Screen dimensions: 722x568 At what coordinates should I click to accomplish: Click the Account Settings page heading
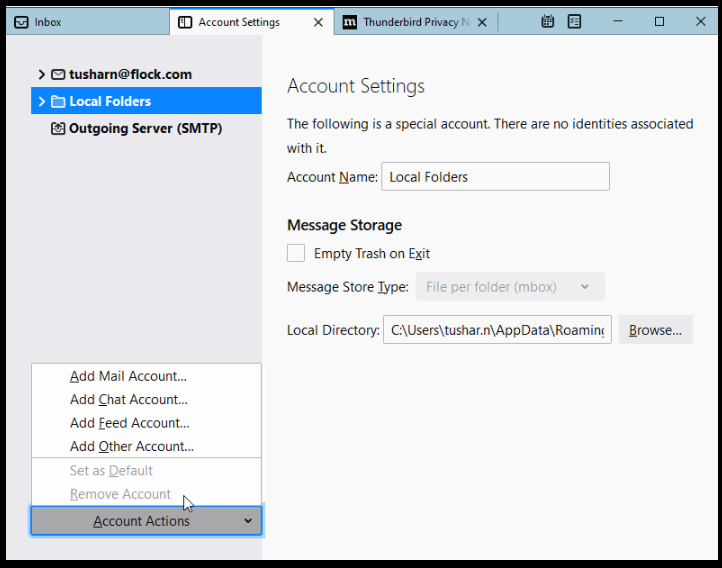pos(356,86)
